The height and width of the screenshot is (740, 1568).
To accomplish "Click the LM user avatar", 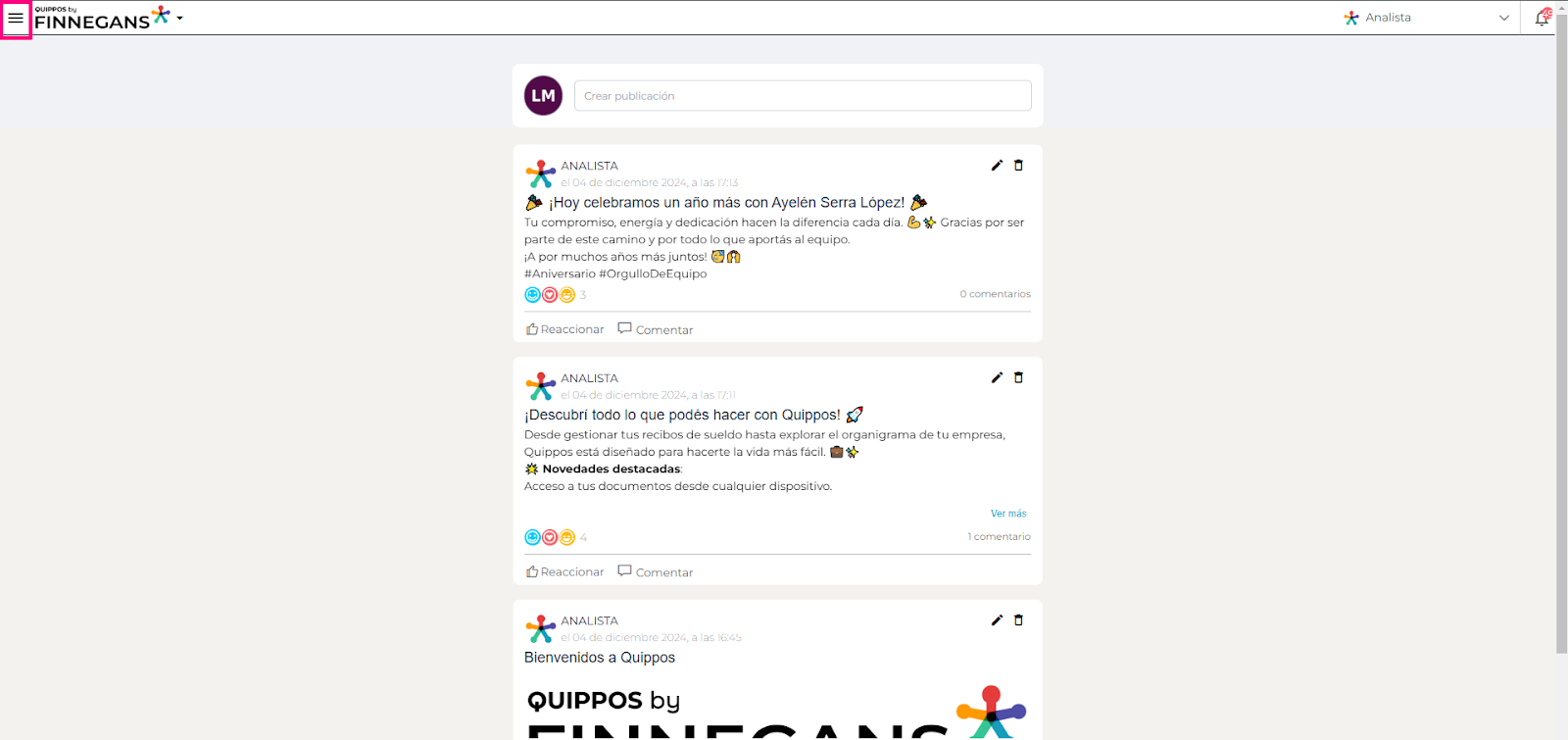I will coord(543,96).
